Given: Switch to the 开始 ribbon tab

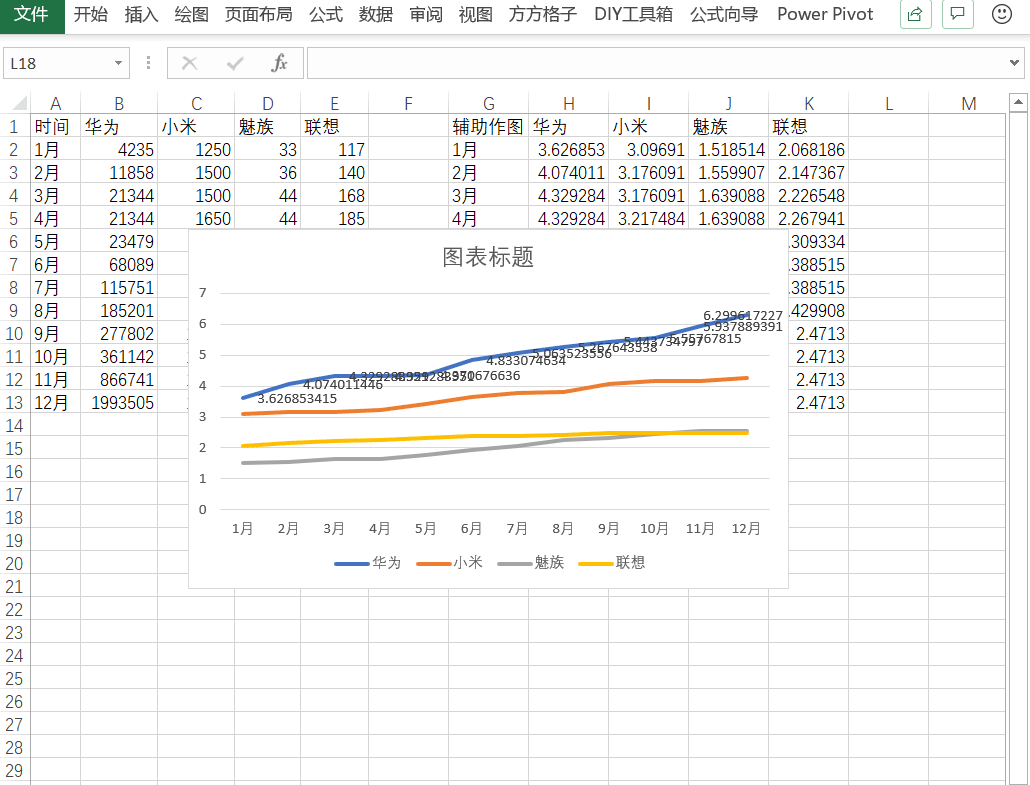Looking at the screenshot, I should point(91,14).
